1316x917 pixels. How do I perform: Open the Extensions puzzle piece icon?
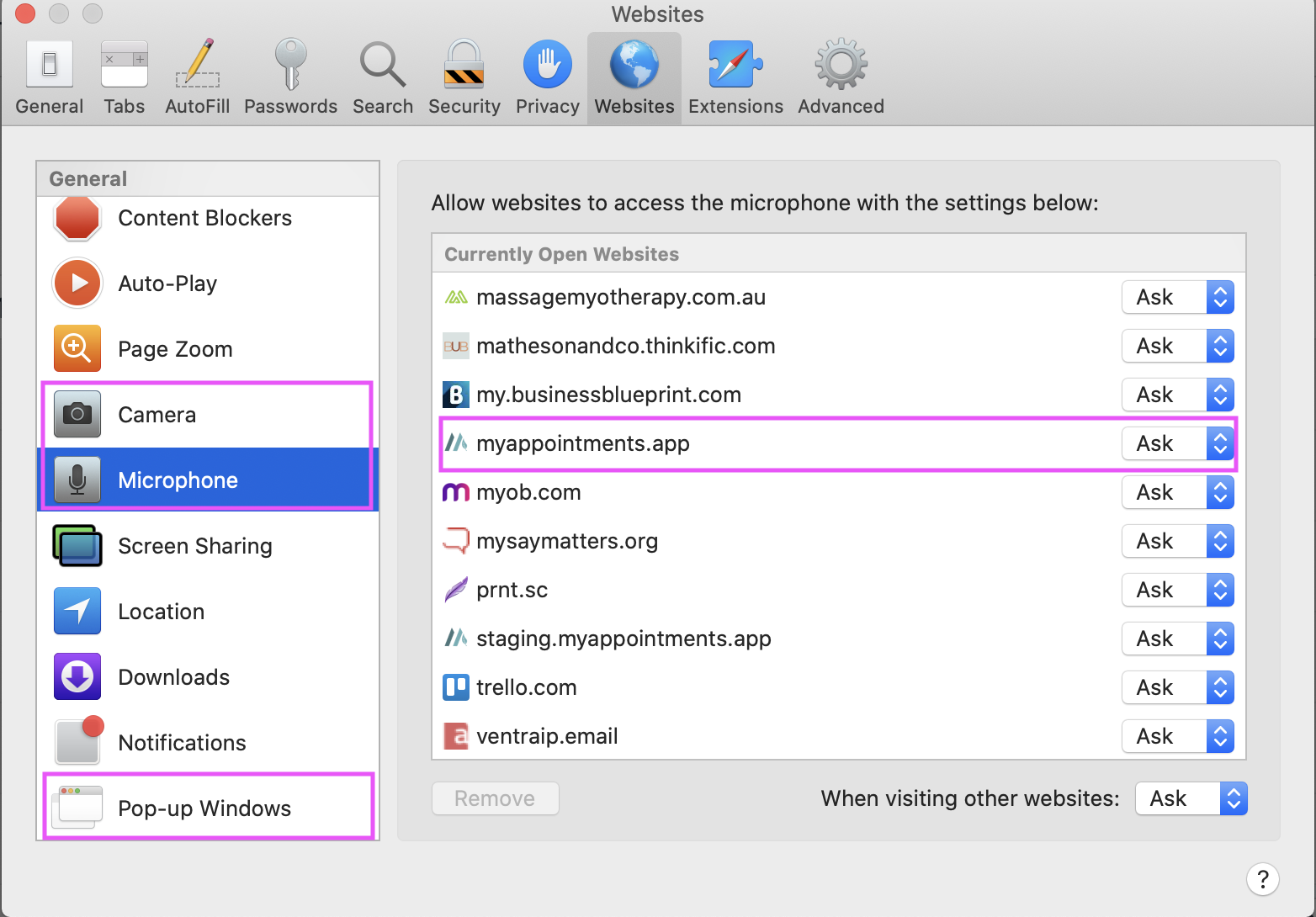click(735, 66)
